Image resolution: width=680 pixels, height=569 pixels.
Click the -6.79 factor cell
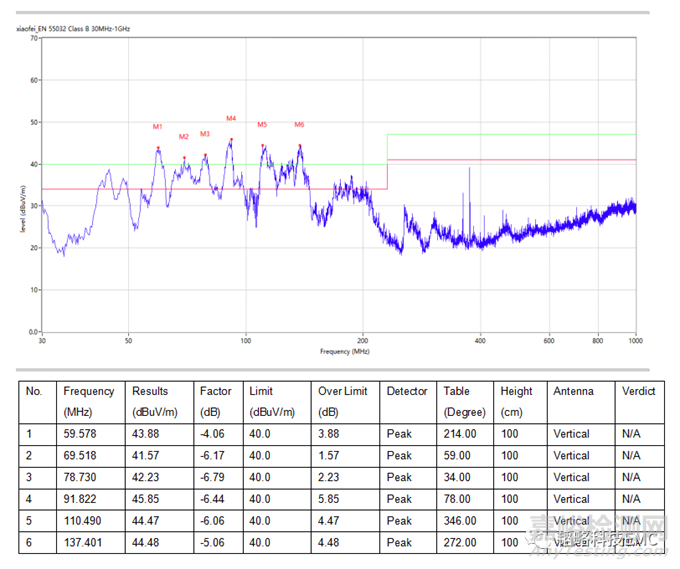[x=215, y=477]
